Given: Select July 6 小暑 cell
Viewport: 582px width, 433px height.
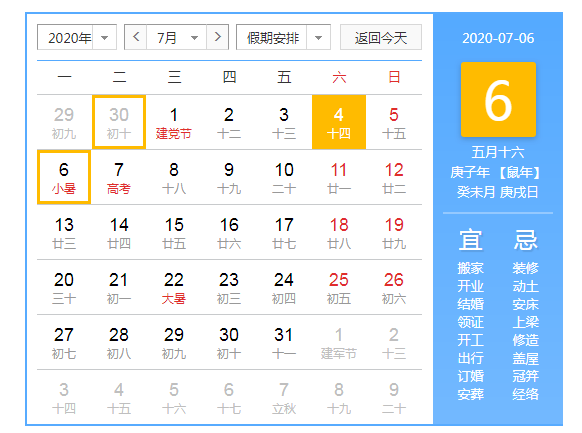Looking at the screenshot, I should [64, 177].
